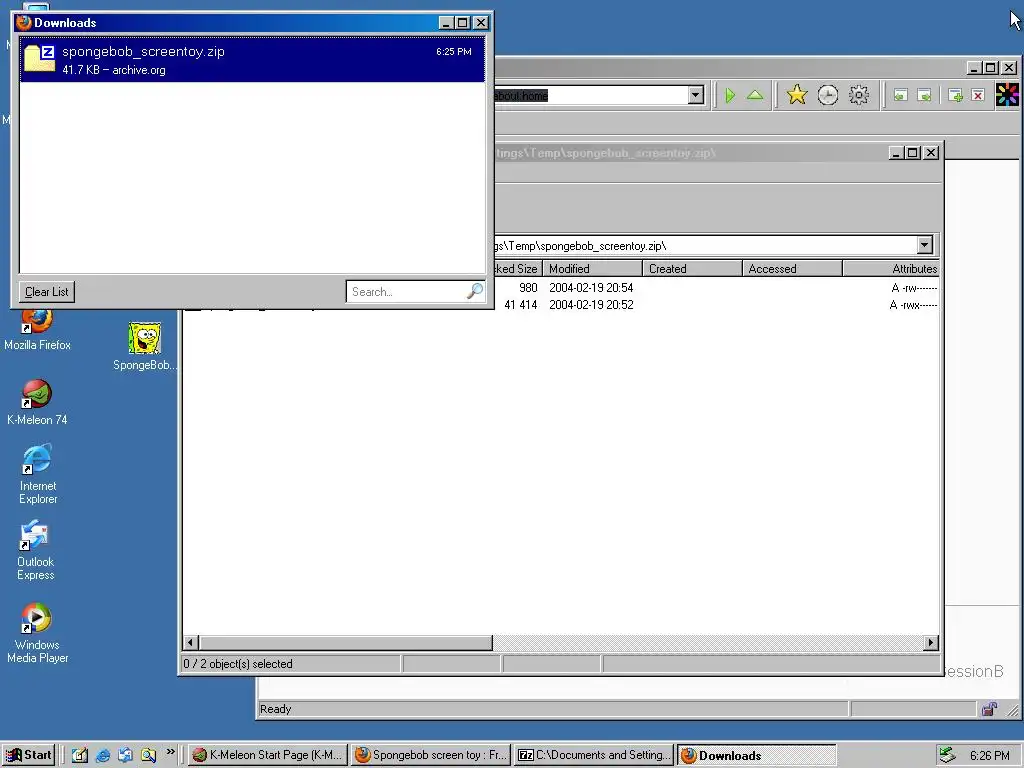Open History via the clock icon

pyautogui.click(x=827, y=95)
